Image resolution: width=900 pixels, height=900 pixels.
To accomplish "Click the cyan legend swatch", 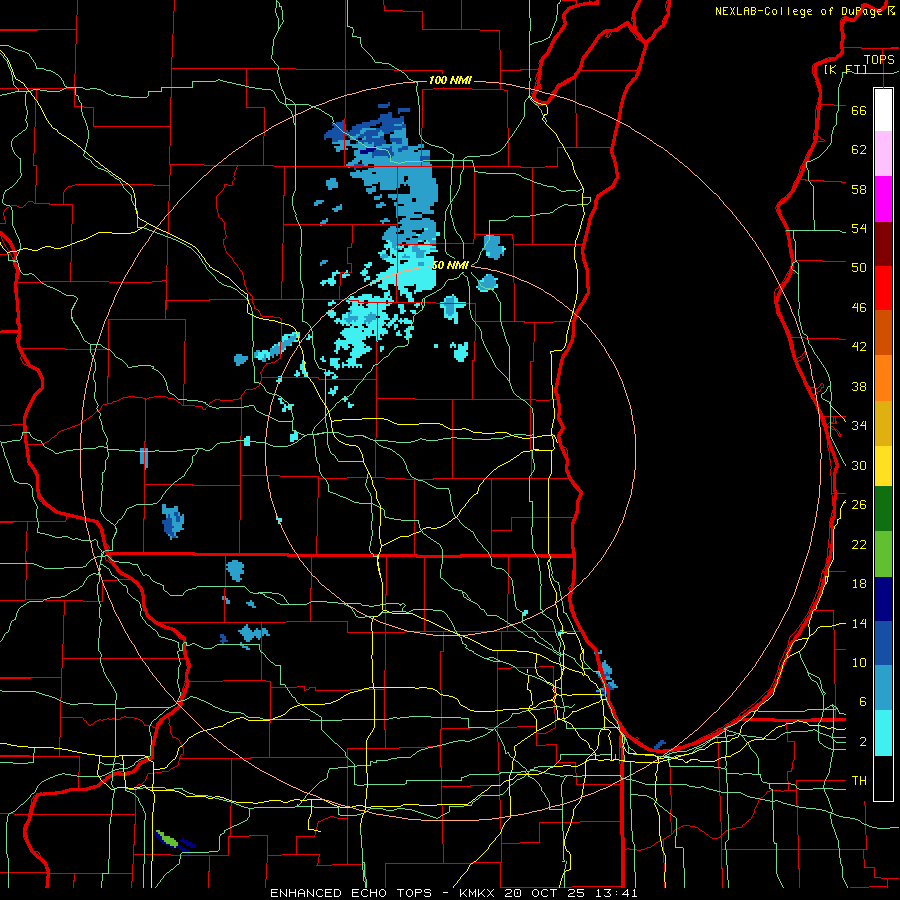I will click(x=883, y=733).
